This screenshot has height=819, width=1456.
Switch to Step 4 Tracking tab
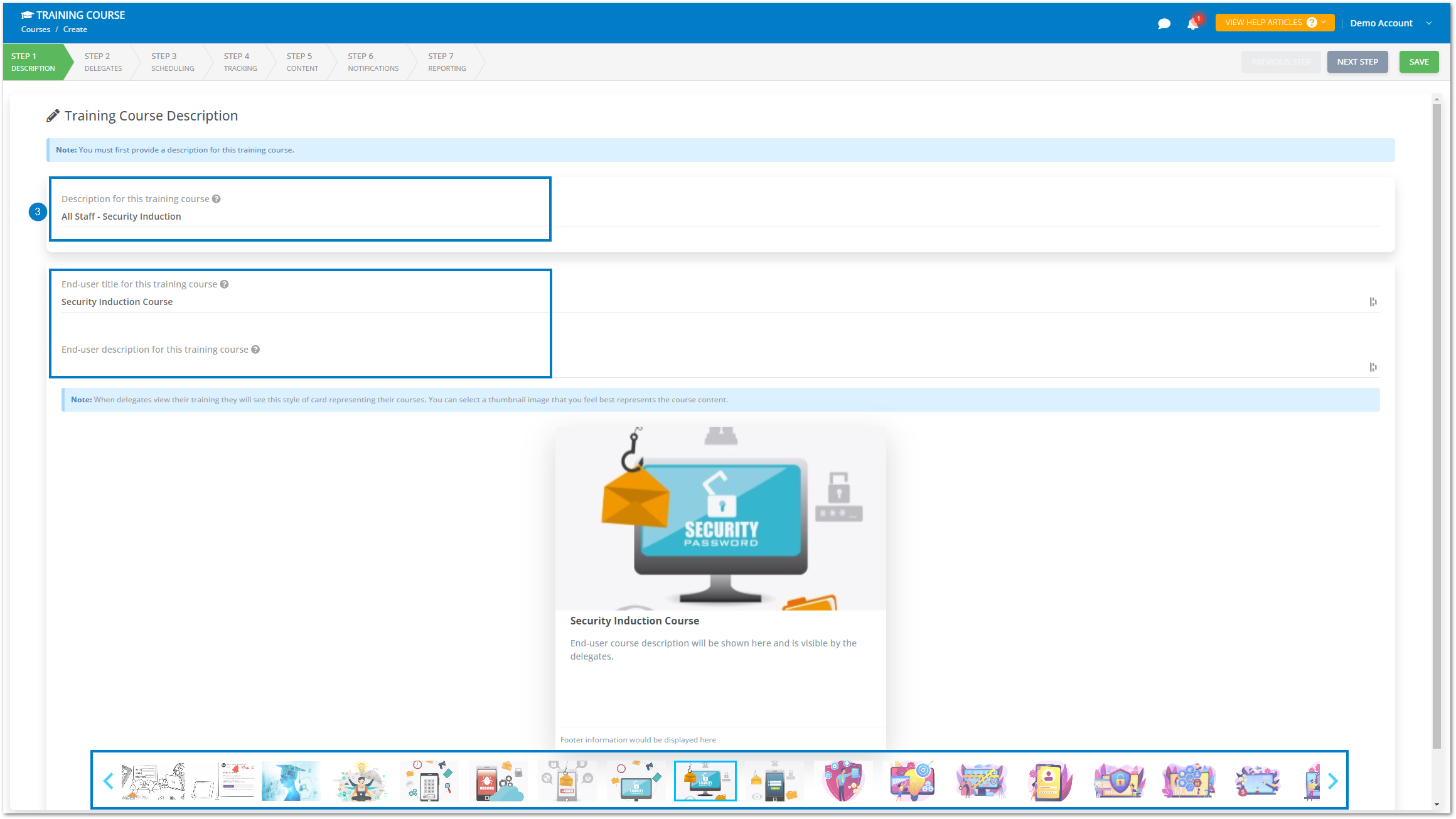[240, 62]
